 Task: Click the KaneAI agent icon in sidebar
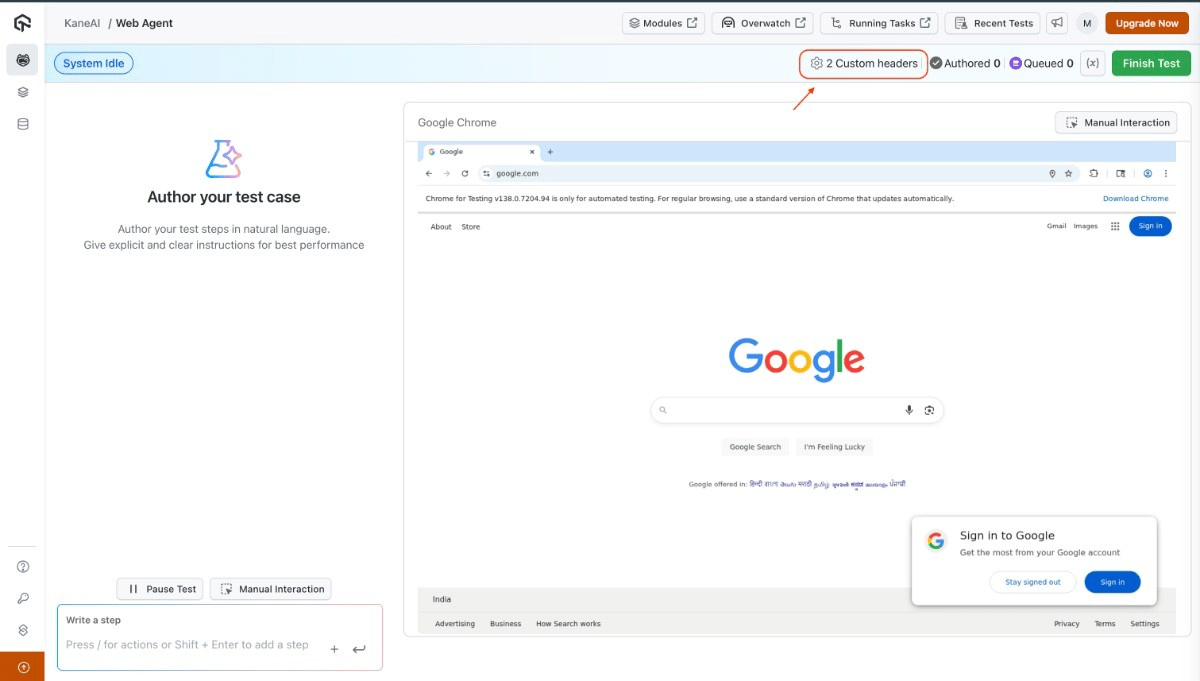point(22,60)
